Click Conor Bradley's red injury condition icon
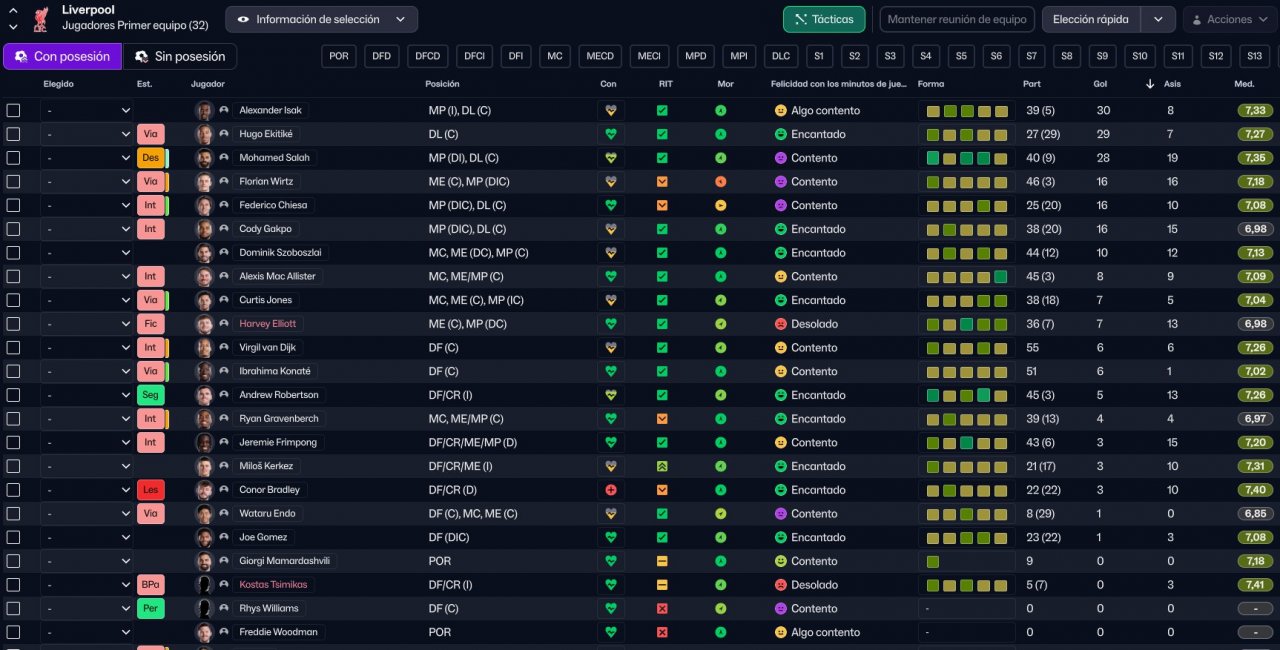This screenshot has height=650, width=1280. [610, 490]
